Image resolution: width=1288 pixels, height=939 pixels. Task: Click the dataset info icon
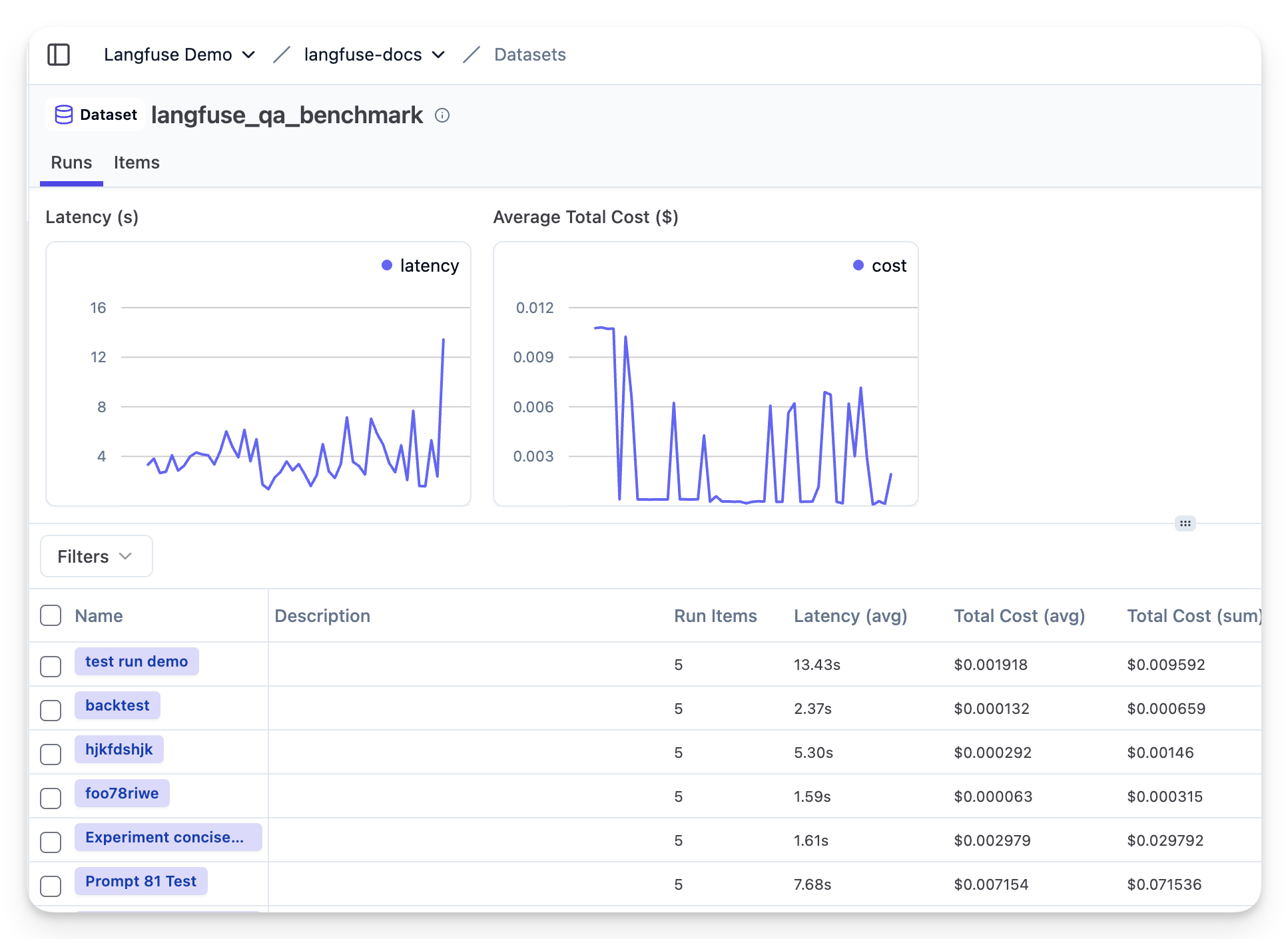(x=442, y=116)
